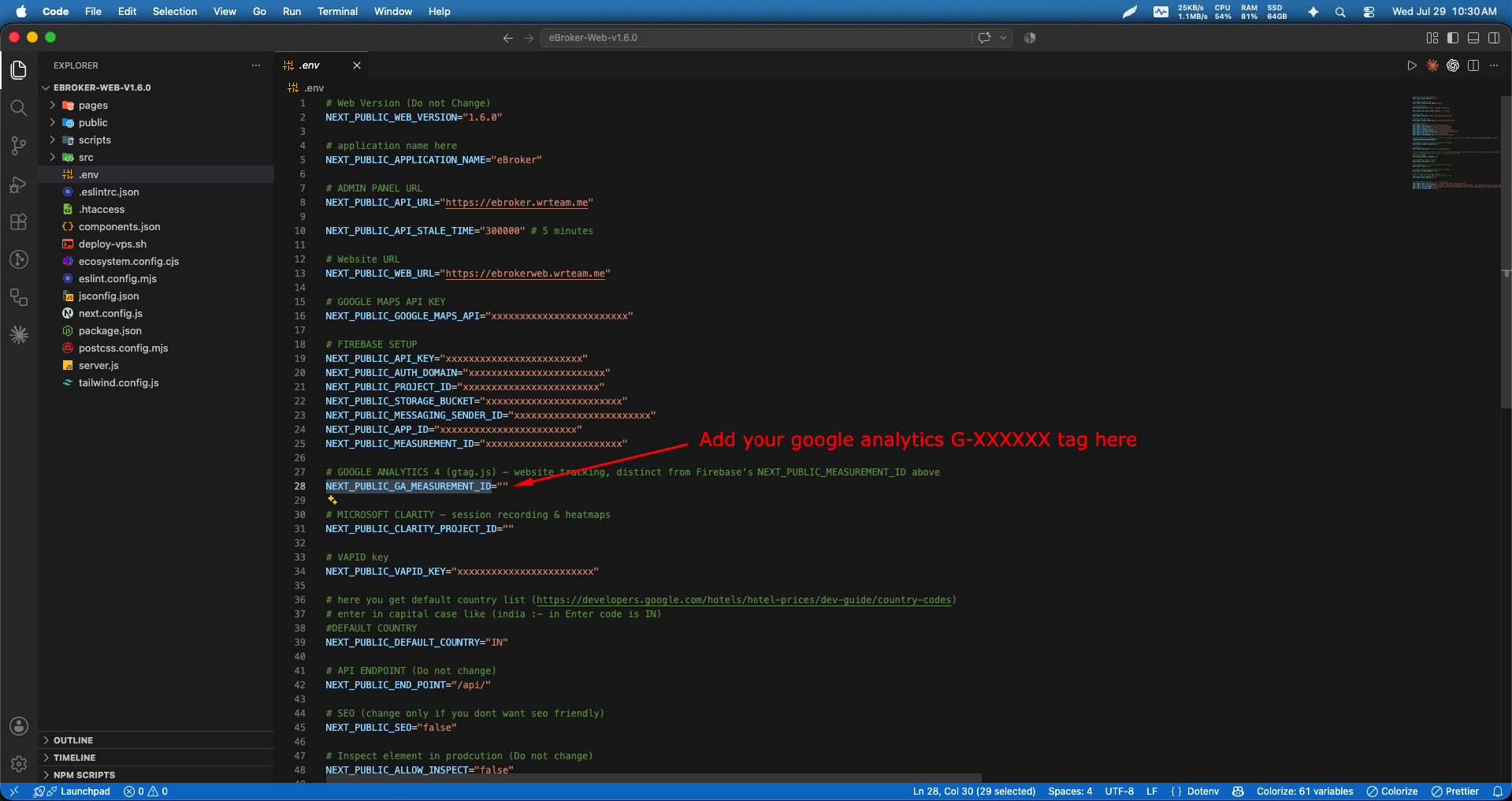Open the Source Control view
This screenshot has width=1512, height=801.
pyautogui.click(x=19, y=146)
